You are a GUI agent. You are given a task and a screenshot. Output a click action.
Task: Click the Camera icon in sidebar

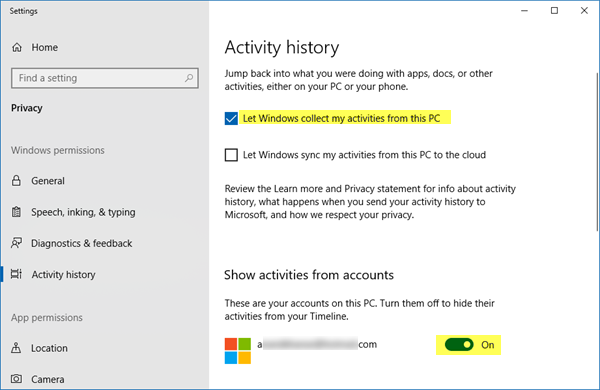click(x=16, y=379)
